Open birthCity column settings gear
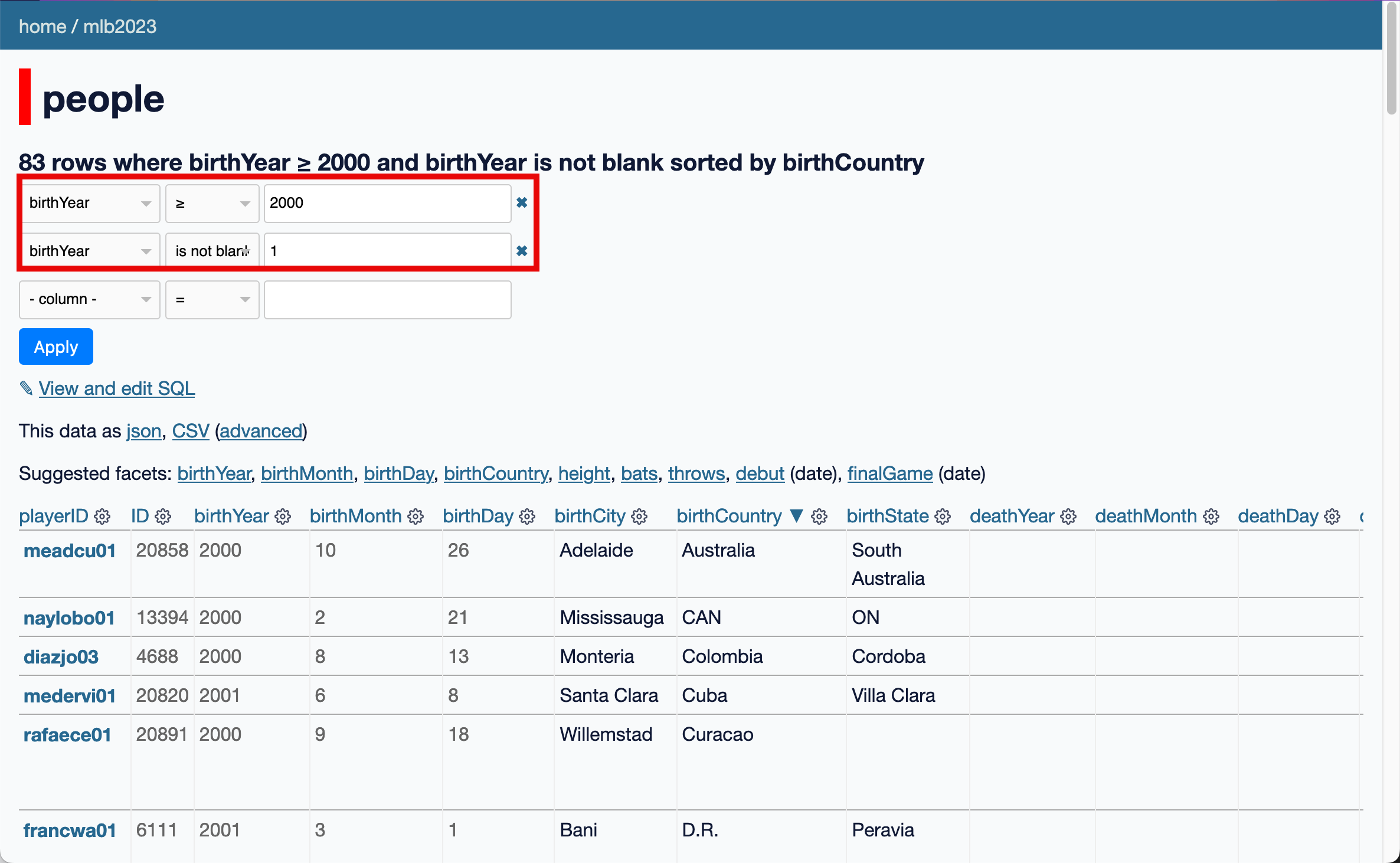 [x=639, y=517]
